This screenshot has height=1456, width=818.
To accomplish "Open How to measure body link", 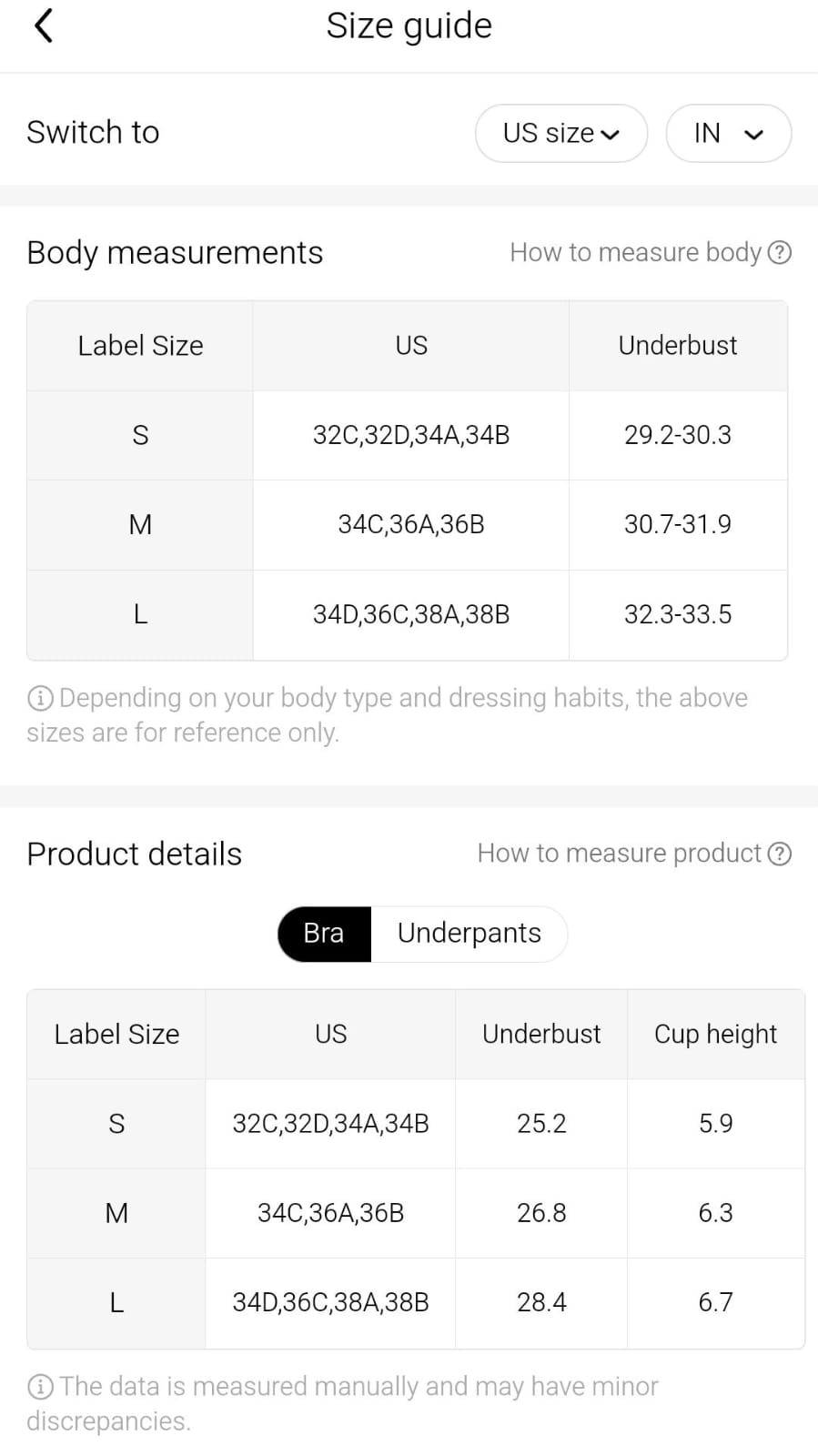I will coord(635,252).
